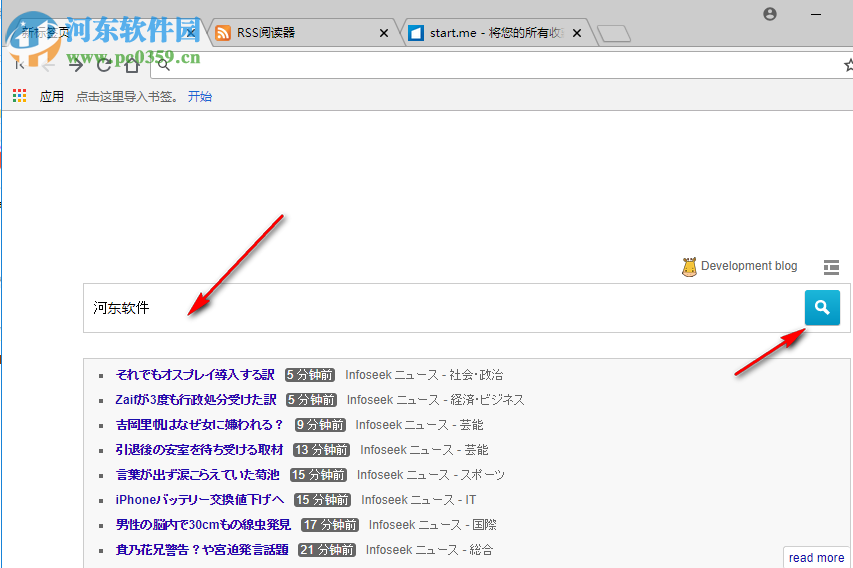
Task: Open headline 引退後の安室を待ち受ける取材
Action: pos(199,450)
